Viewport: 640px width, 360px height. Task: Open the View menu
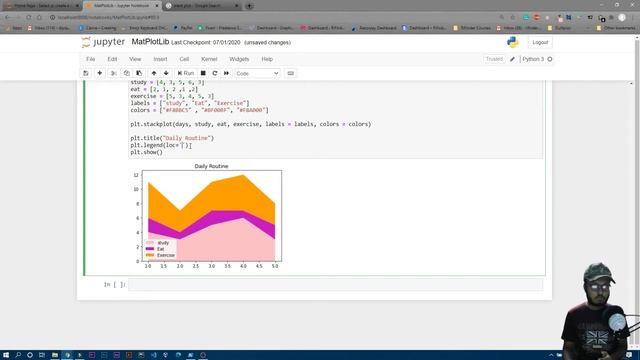coord(135,59)
